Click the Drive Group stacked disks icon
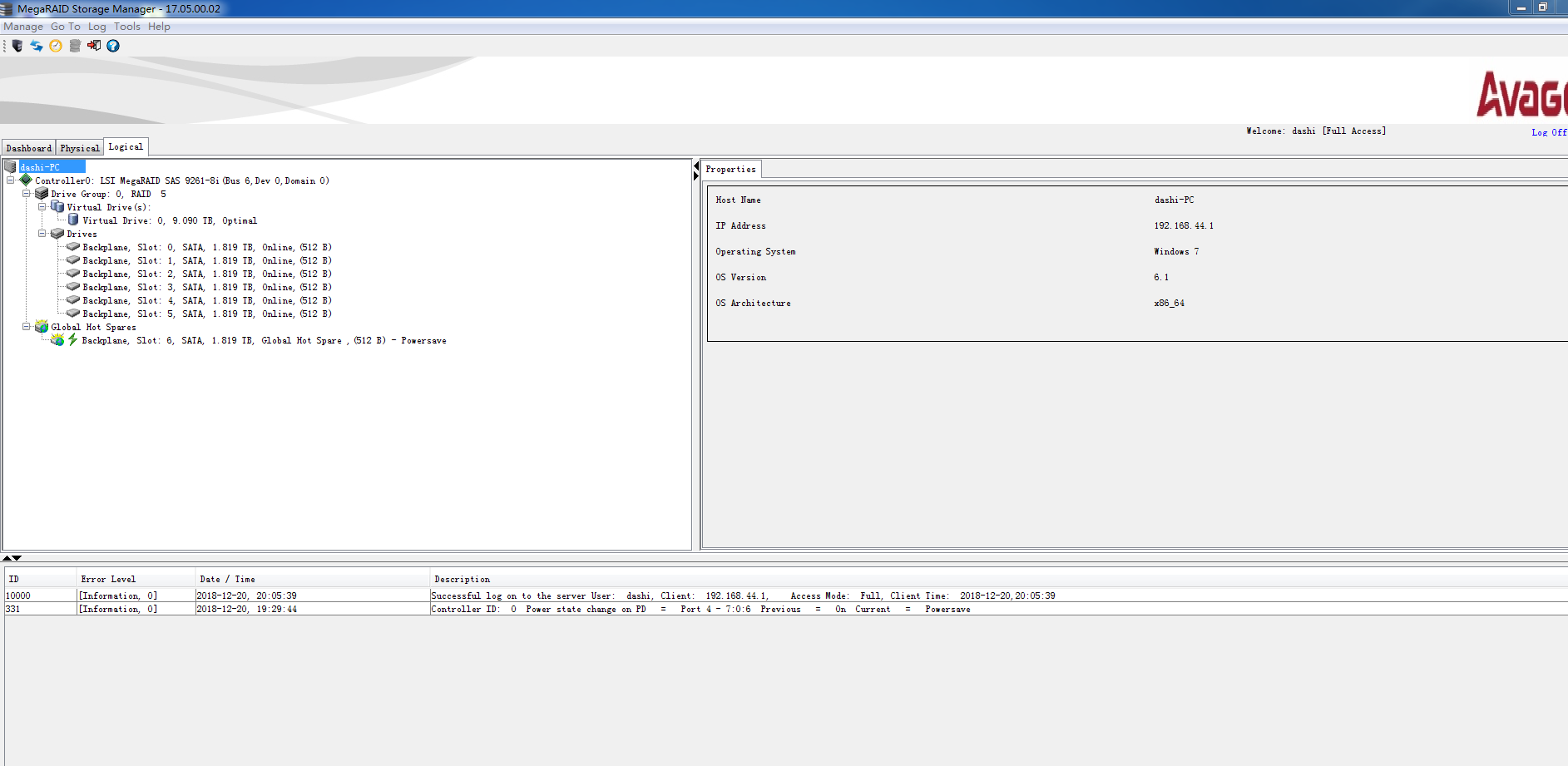 42,193
